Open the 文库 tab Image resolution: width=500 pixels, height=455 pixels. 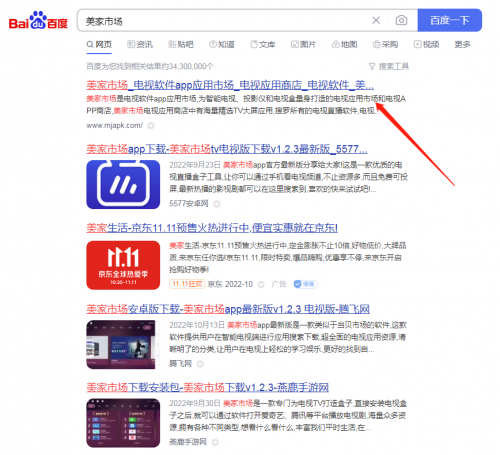263,44
